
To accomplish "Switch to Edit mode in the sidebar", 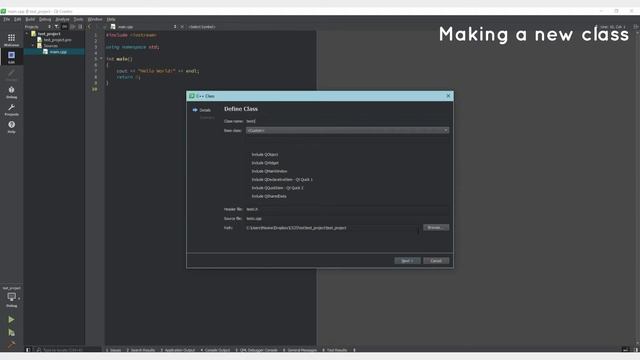I will (11, 57).
